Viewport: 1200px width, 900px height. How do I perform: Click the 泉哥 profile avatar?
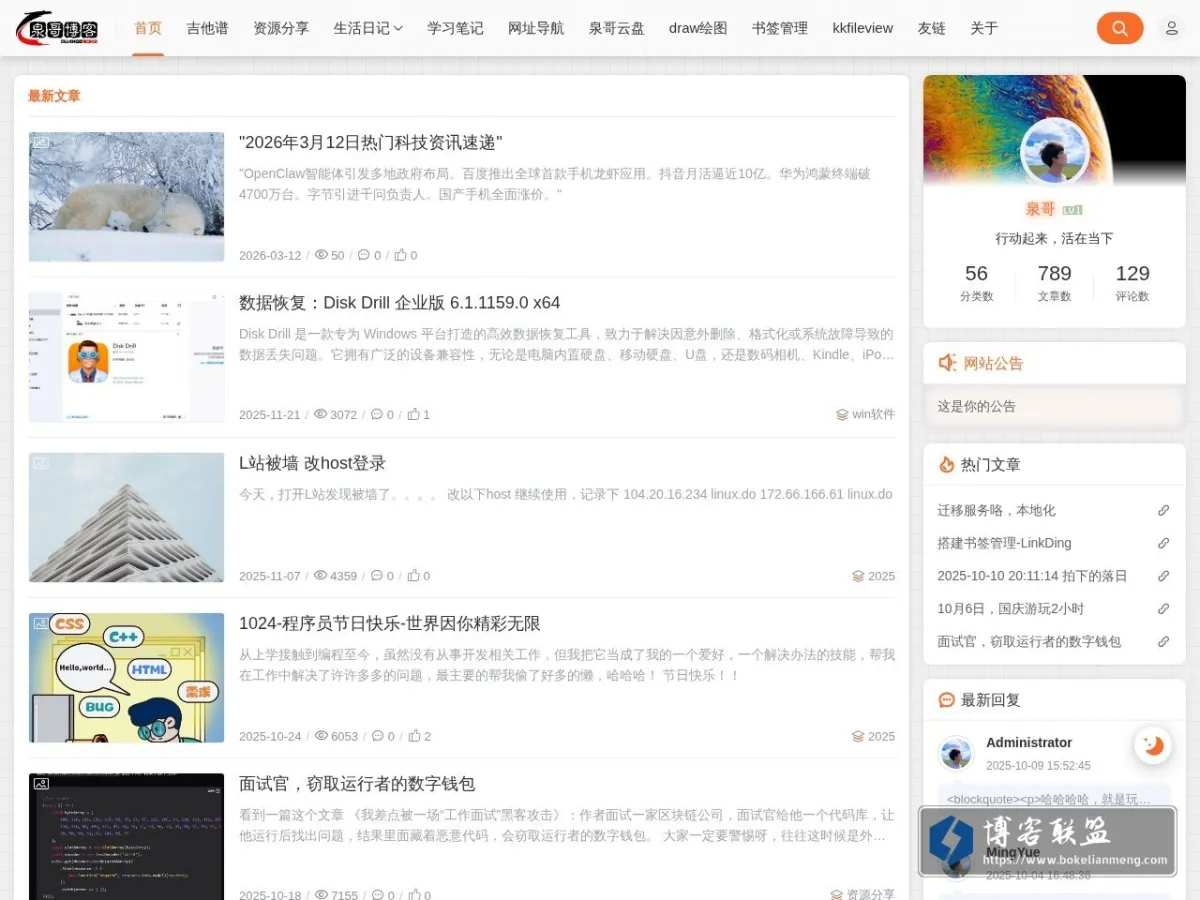coord(1054,152)
